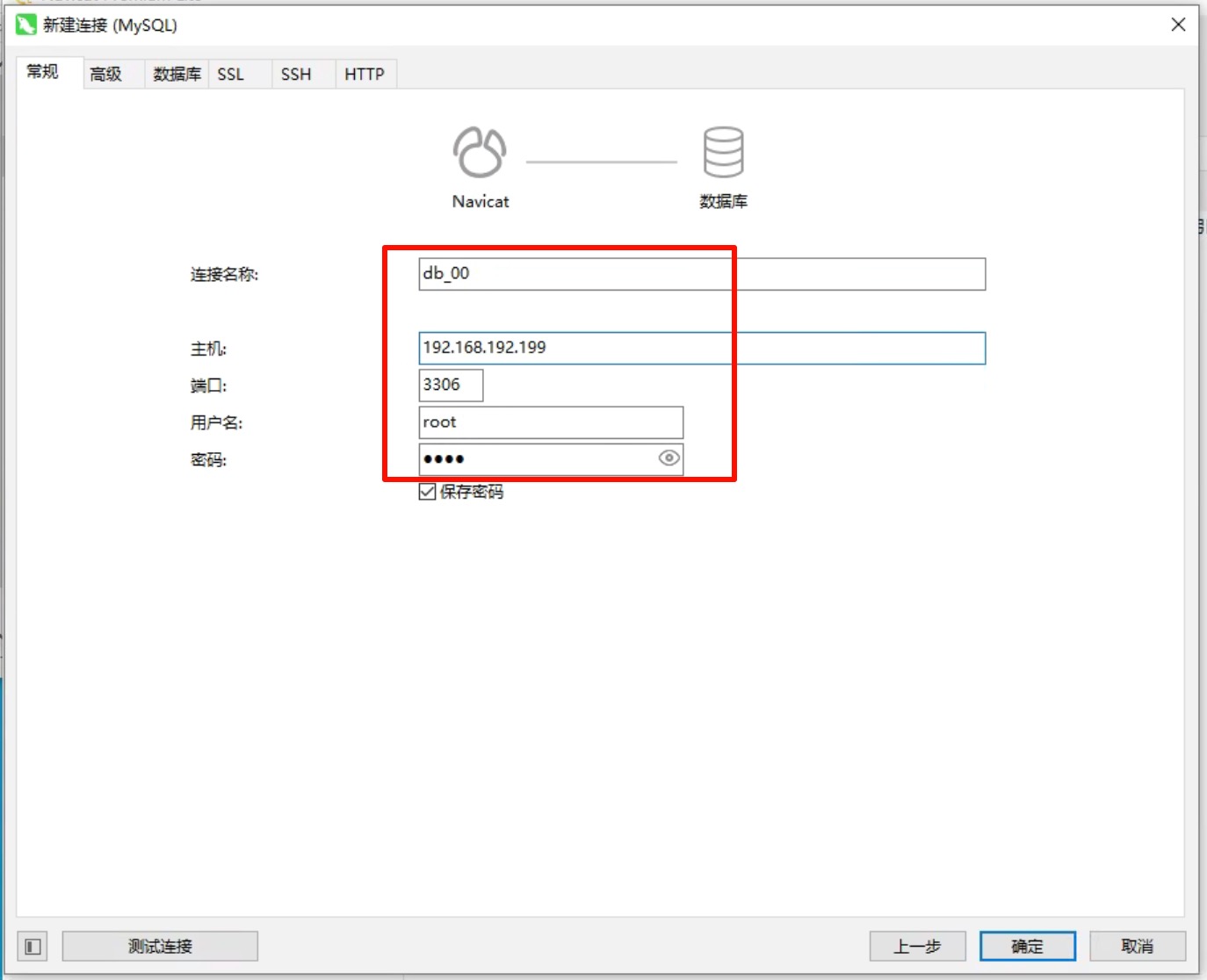1207x980 pixels.
Task: Click the bottom-left side panel toggle icon
Action: 33,947
